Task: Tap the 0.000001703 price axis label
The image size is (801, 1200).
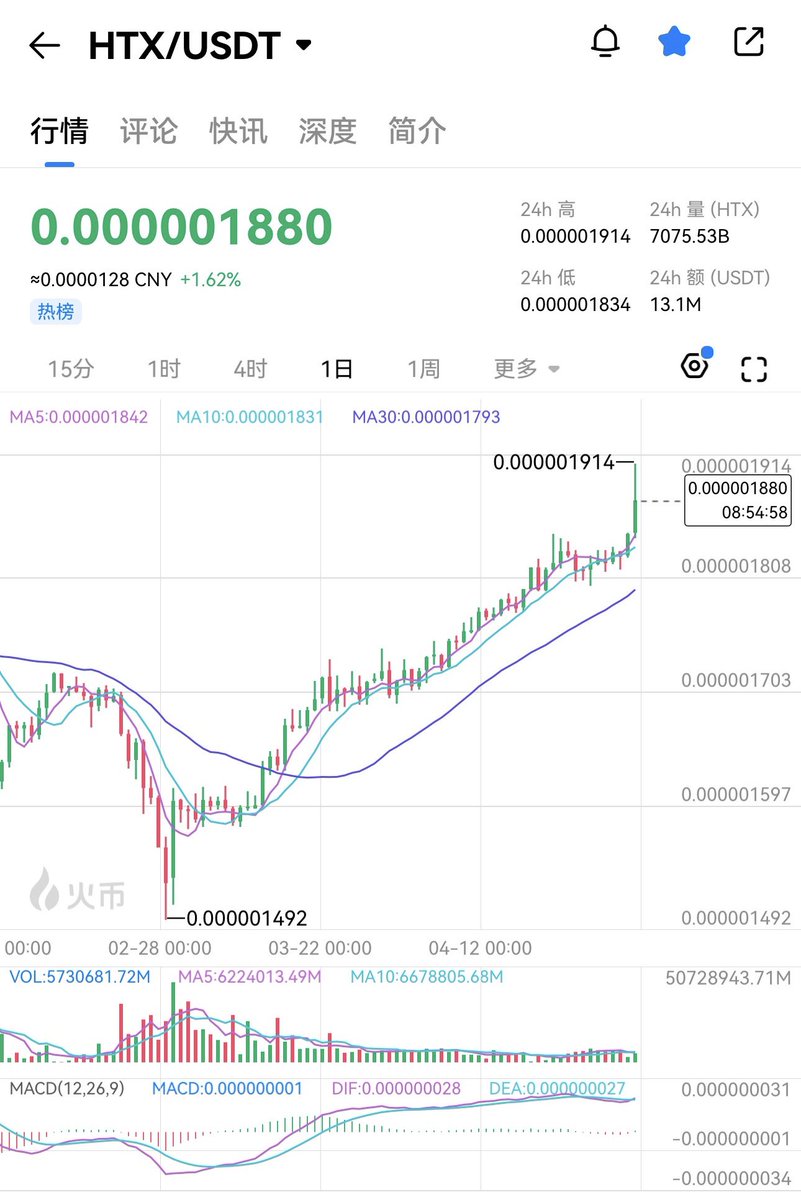Action: [736, 681]
